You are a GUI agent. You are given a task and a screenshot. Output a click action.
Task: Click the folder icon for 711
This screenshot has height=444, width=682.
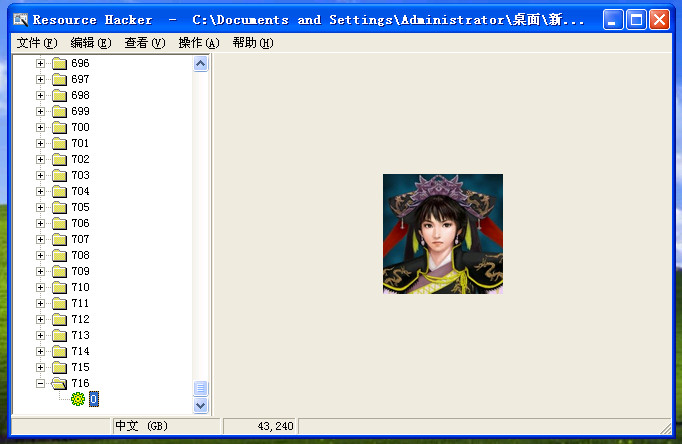pyautogui.click(x=60, y=304)
